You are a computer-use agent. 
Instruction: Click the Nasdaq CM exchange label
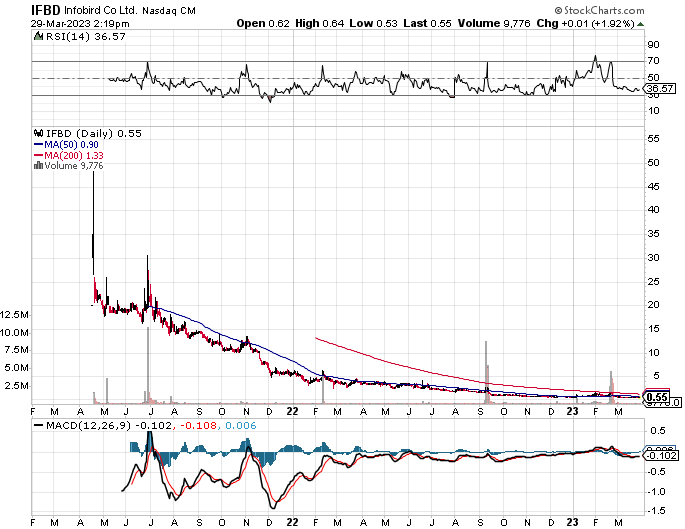click(169, 11)
